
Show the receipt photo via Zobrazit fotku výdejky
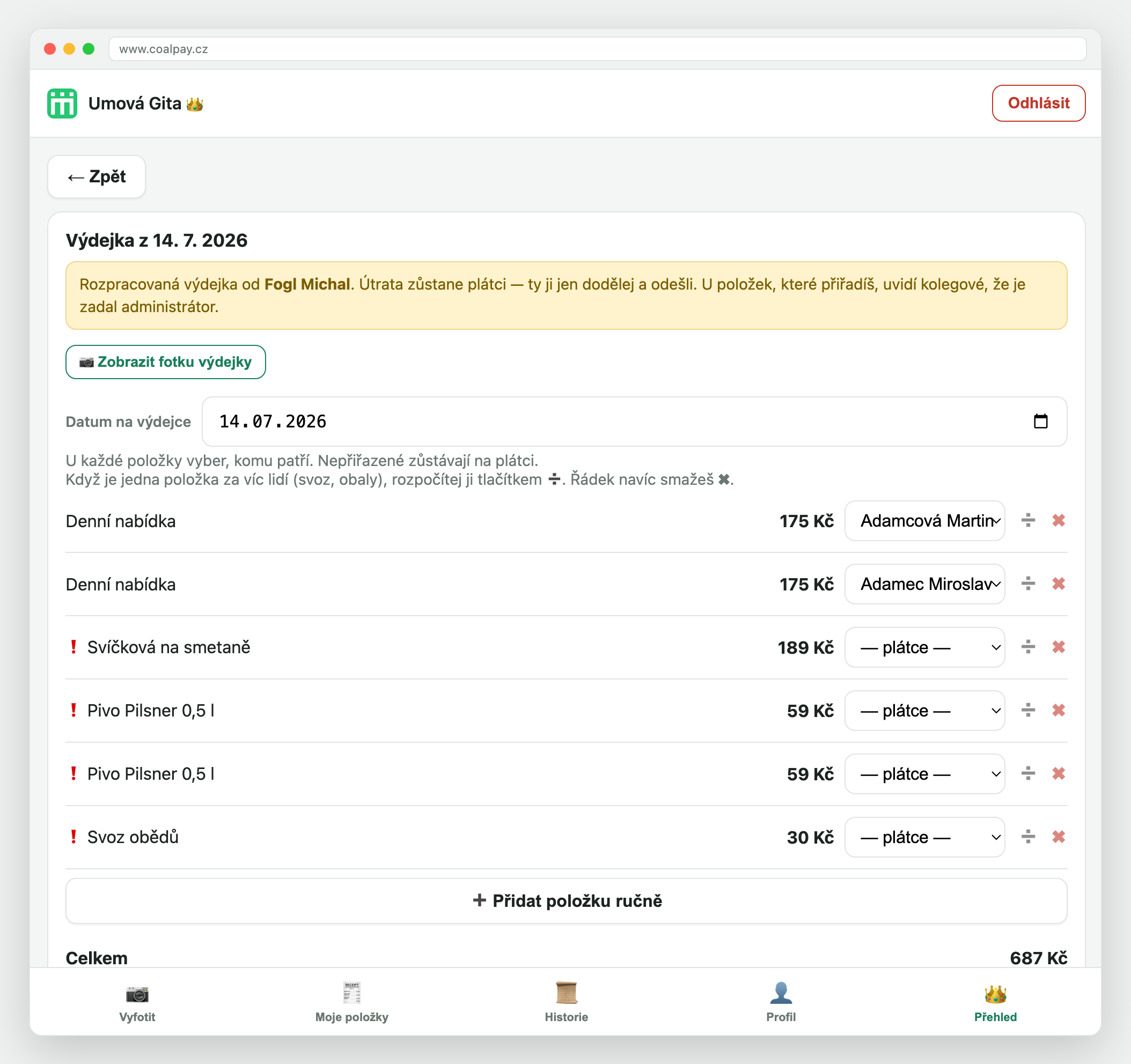point(166,362)
